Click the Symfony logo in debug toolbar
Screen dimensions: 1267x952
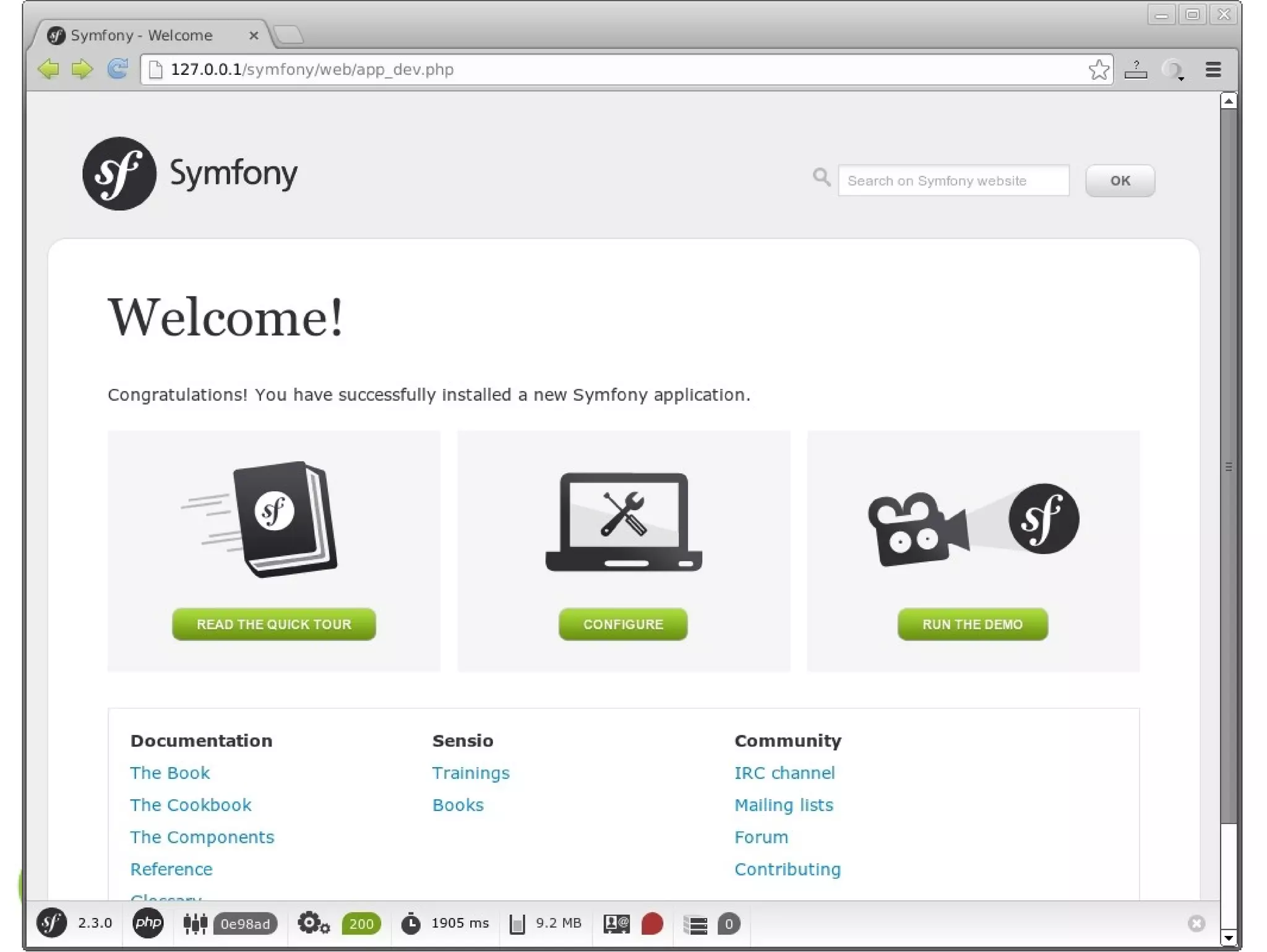(51, 923)
